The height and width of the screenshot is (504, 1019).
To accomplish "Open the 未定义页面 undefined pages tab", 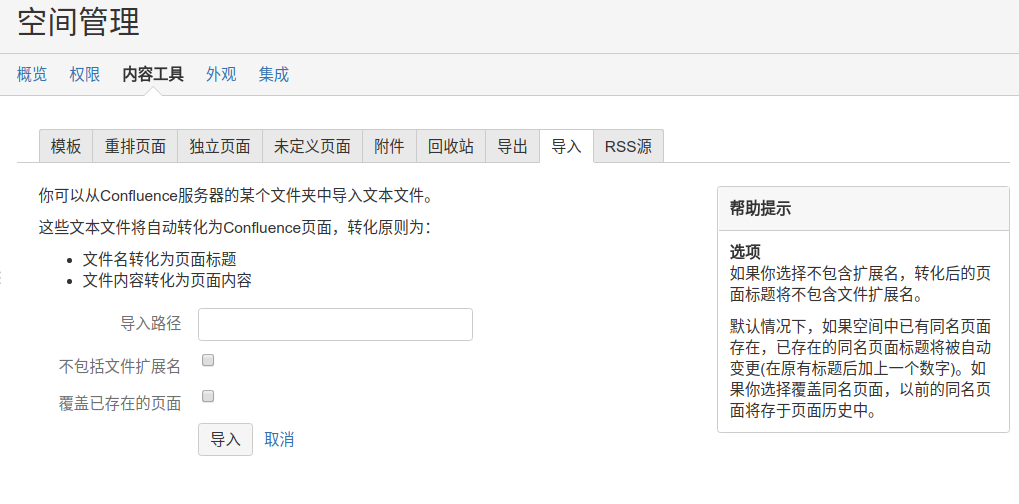I will [x=313, y=146].
